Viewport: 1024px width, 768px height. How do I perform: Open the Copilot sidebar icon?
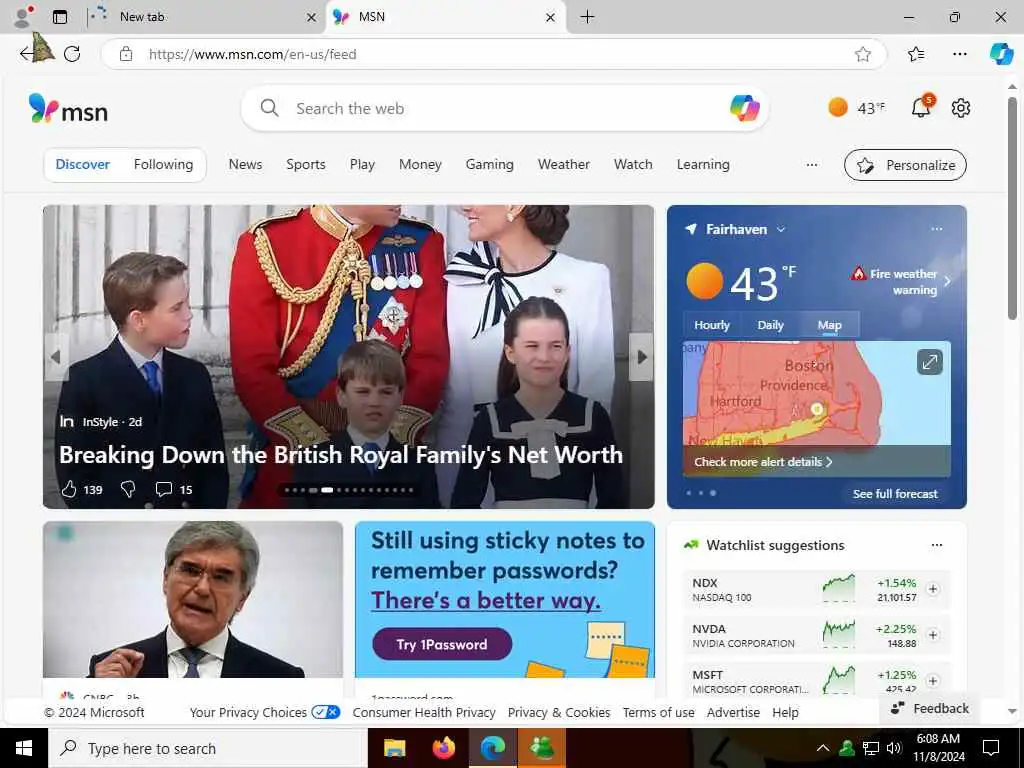tap(1001, 54)
